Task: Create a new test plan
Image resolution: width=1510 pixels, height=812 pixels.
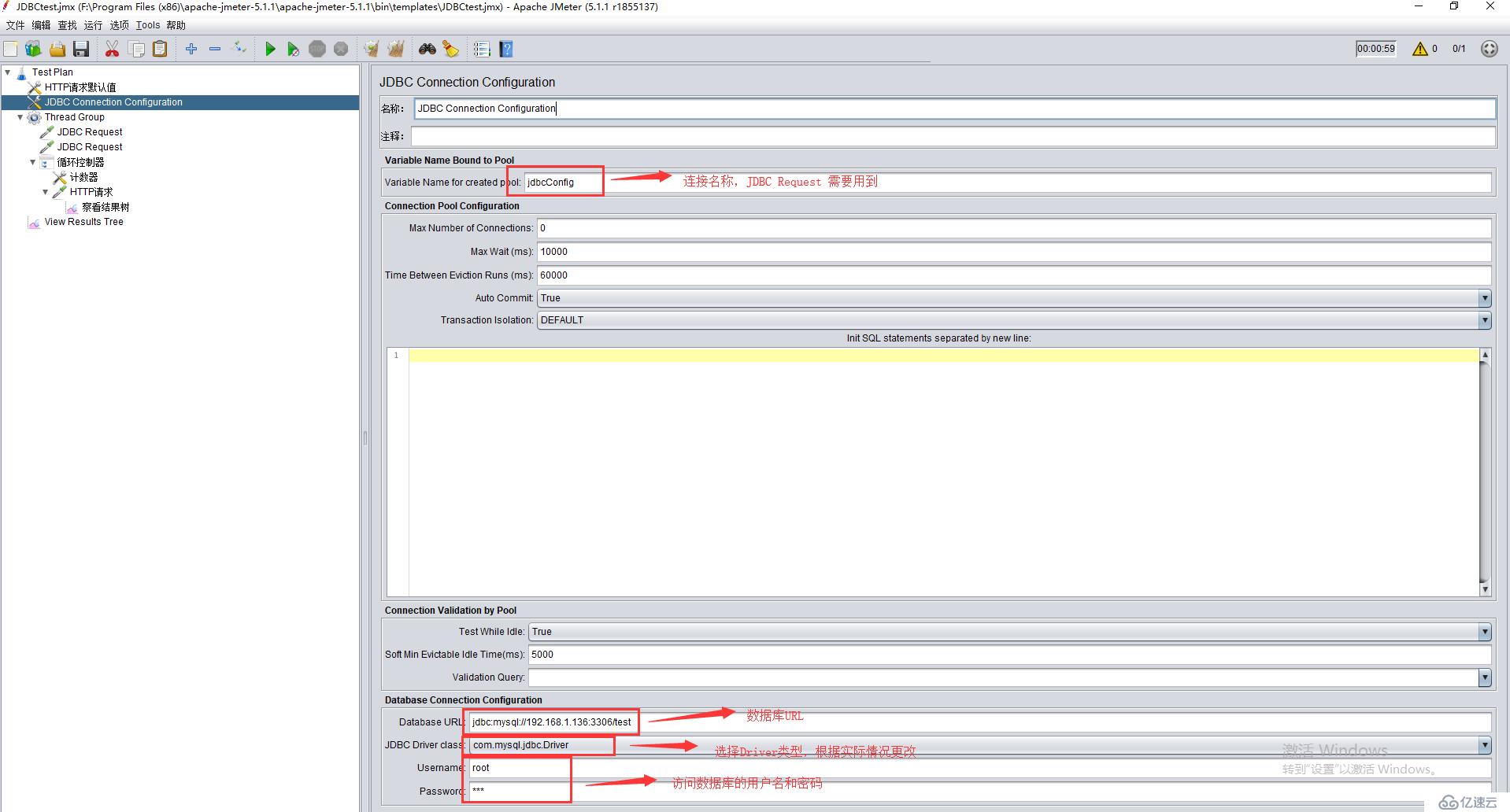Action: 11,49
